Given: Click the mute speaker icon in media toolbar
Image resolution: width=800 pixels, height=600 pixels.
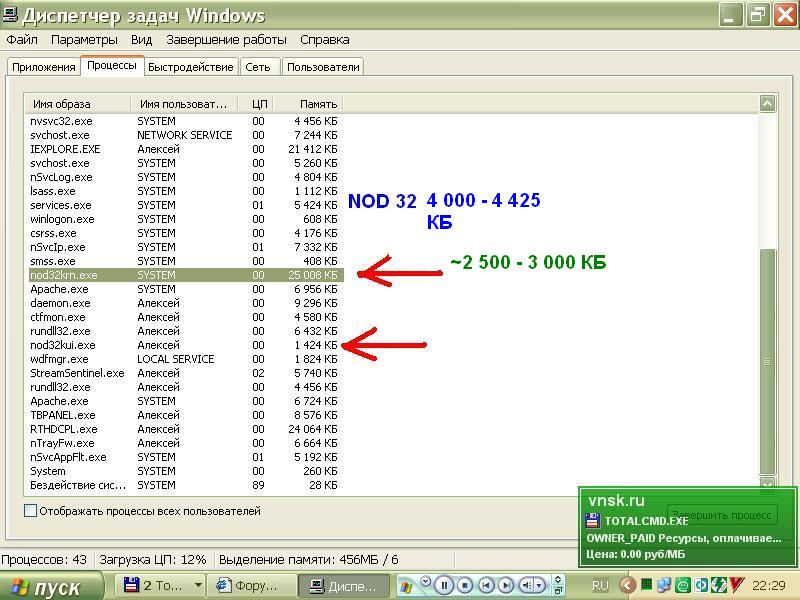Looking at the screenshot, I should click(528, 585).
